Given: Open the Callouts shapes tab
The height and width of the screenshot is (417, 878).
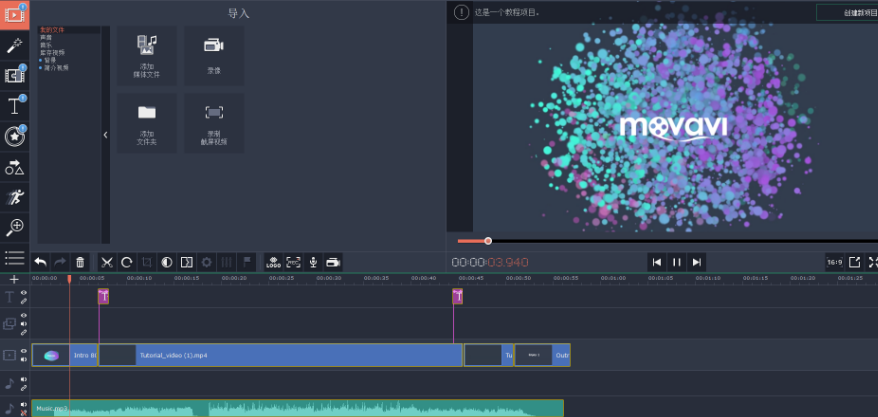Looking at the screenshot, I should [x=15, y=167].
